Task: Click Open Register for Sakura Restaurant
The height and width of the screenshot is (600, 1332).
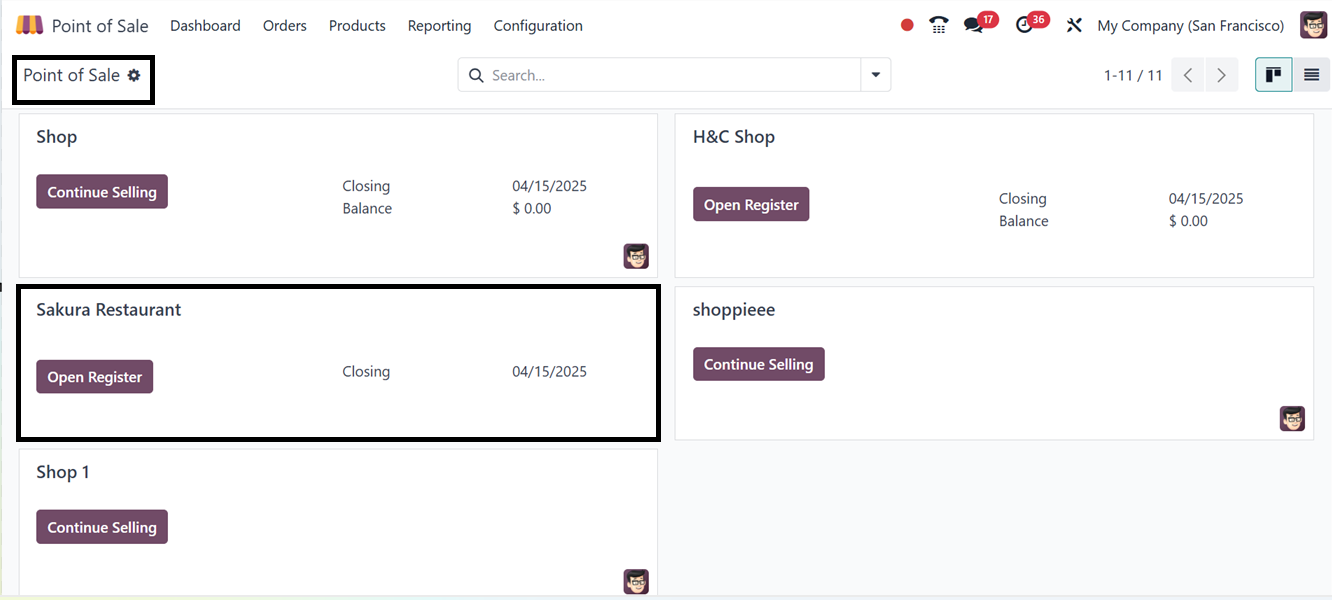Action: 95,377
